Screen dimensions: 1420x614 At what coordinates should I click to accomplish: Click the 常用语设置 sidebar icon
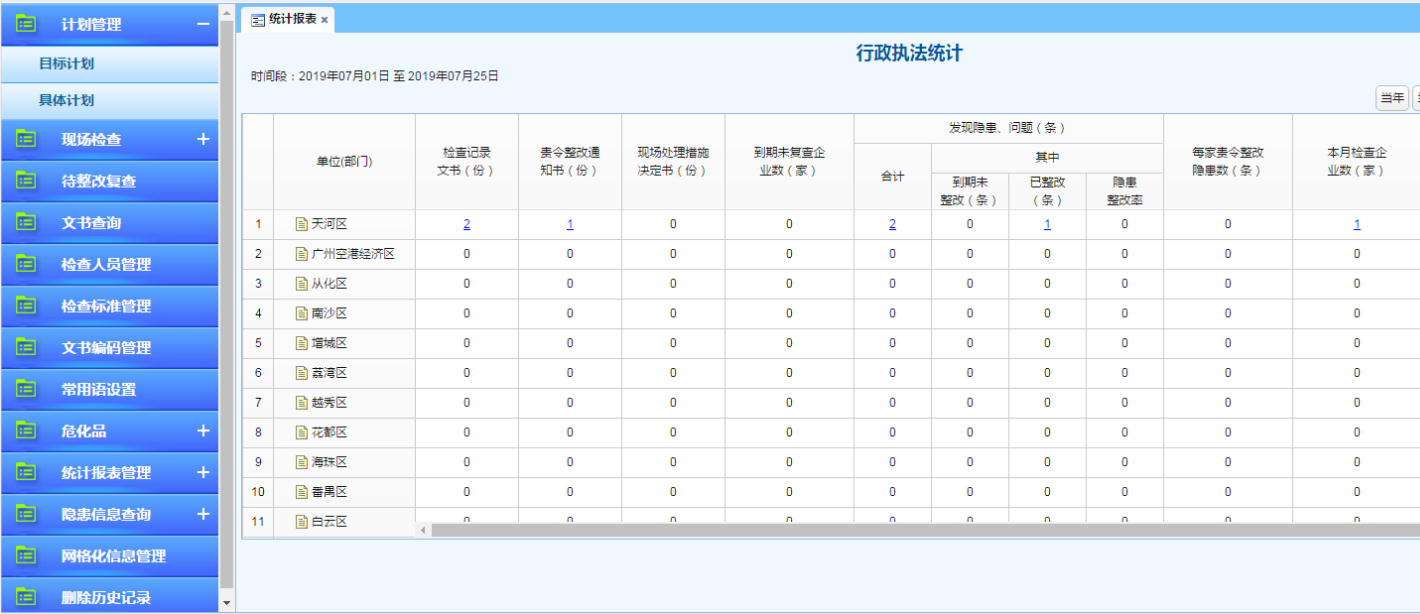pos(26,389)
